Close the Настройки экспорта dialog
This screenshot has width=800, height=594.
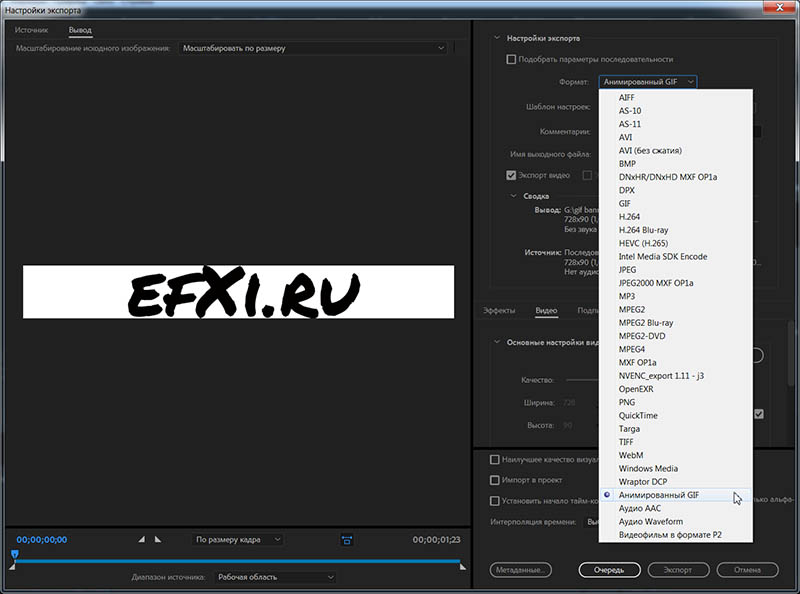[x=780, y=7]
